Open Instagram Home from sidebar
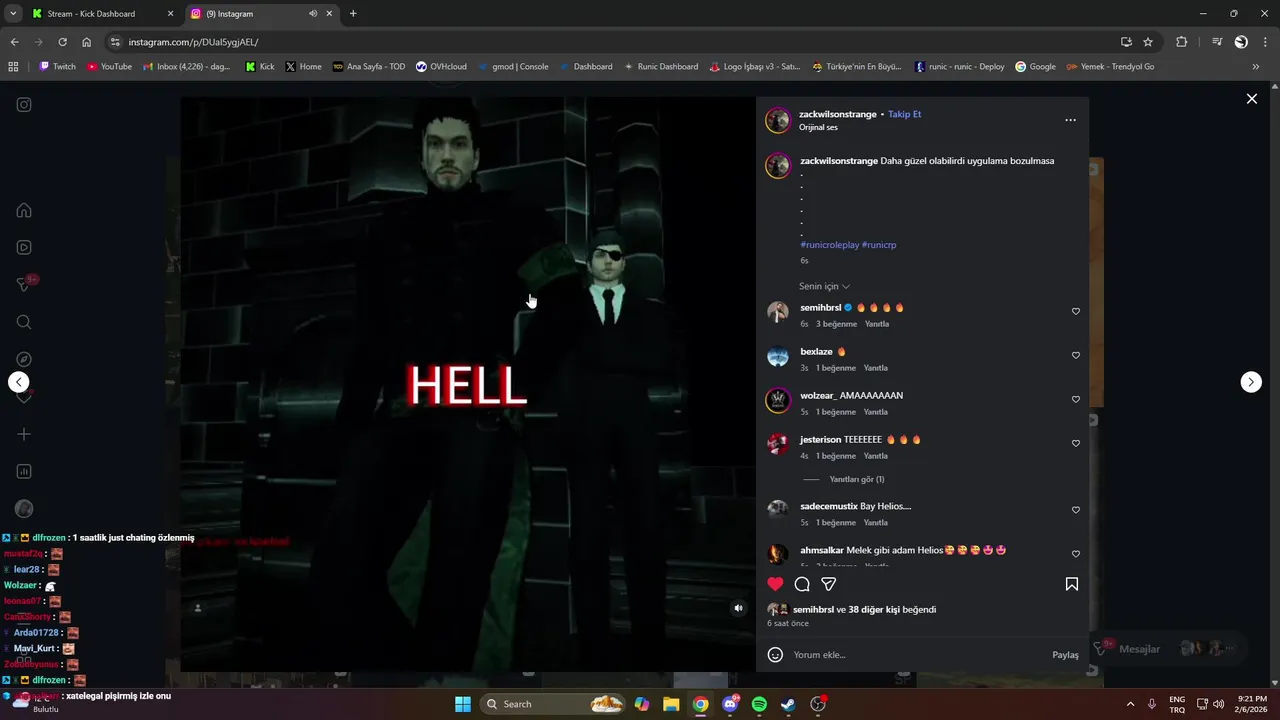1280x720 pixels. pos(24,210)
